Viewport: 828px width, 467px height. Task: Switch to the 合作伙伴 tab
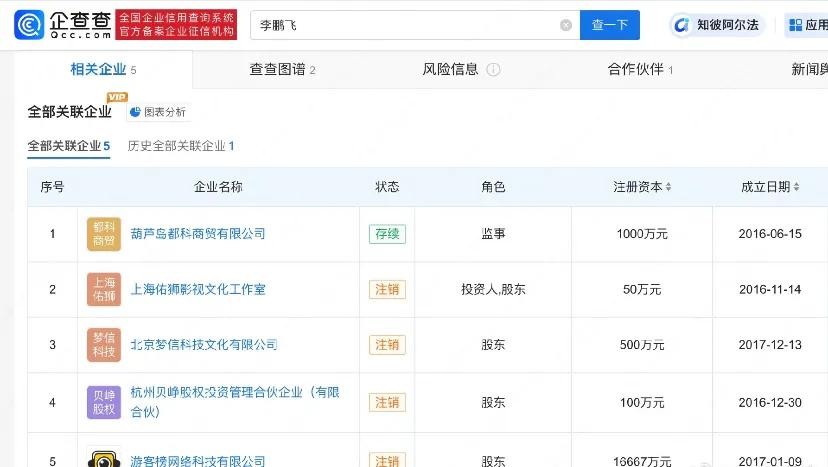click(640, 70)
